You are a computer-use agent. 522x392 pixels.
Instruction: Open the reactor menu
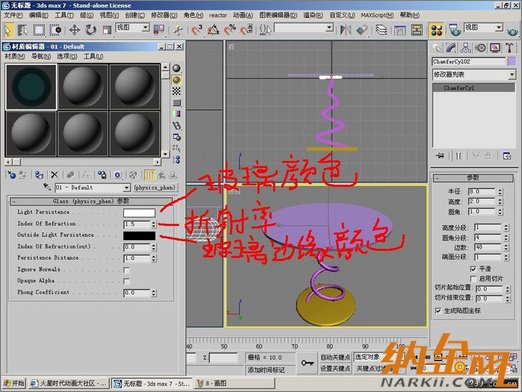[x=218, y=15]
